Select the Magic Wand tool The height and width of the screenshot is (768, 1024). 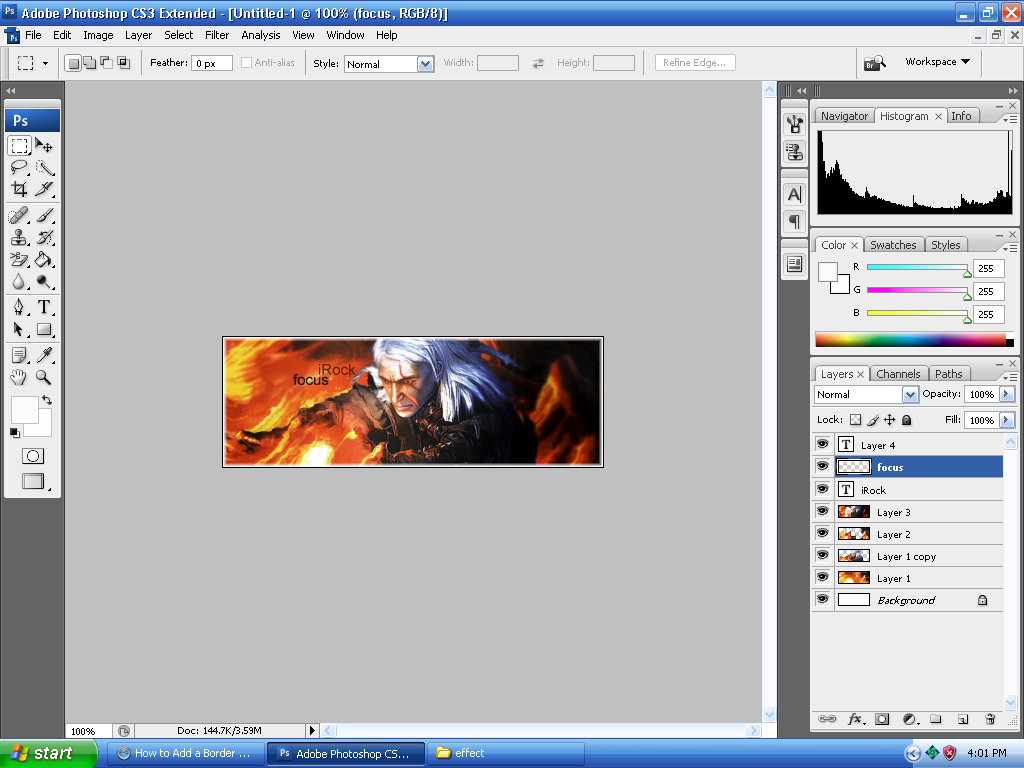[x=44, y=168]
